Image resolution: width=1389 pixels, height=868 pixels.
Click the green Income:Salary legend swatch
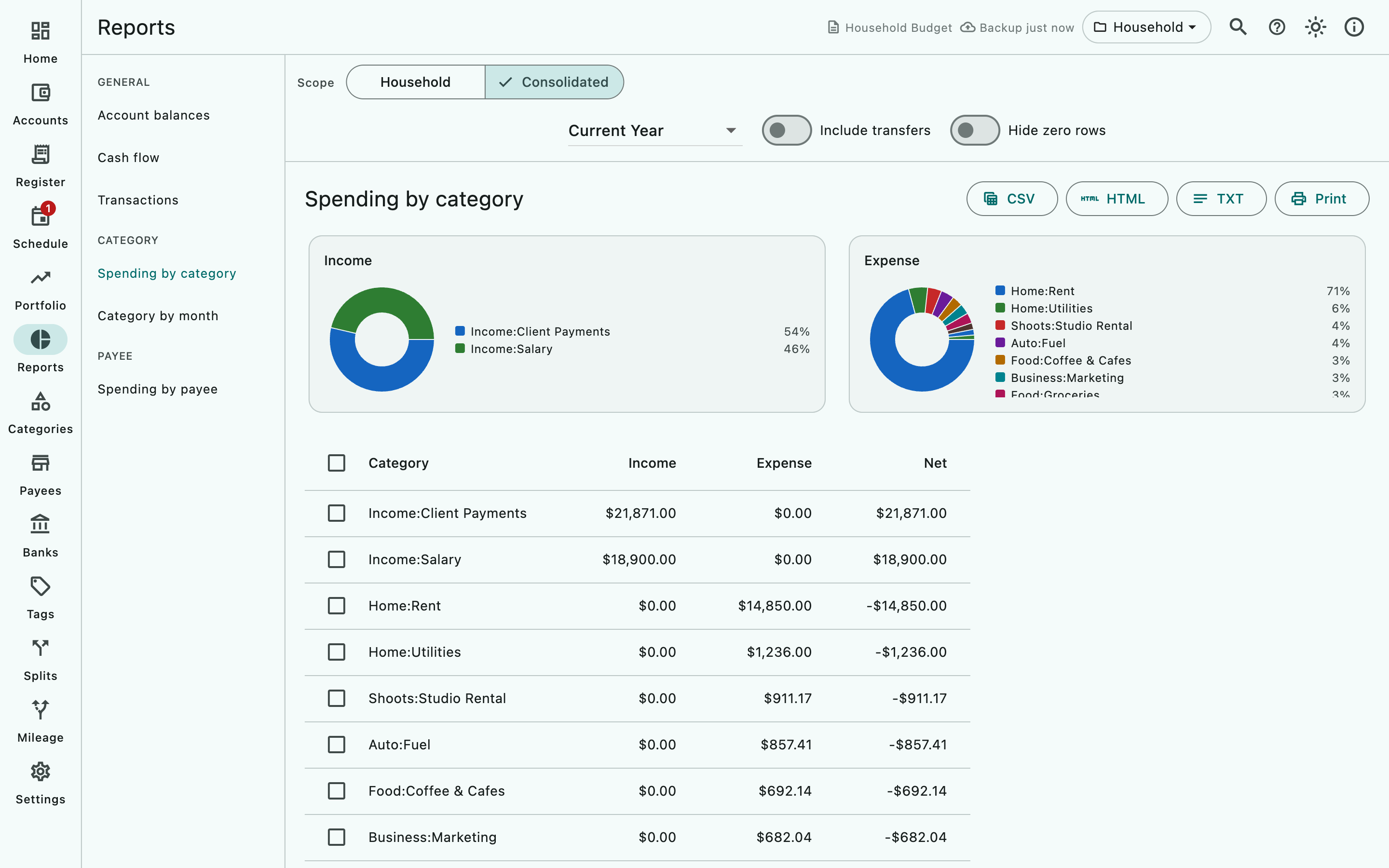click(460, 349)
